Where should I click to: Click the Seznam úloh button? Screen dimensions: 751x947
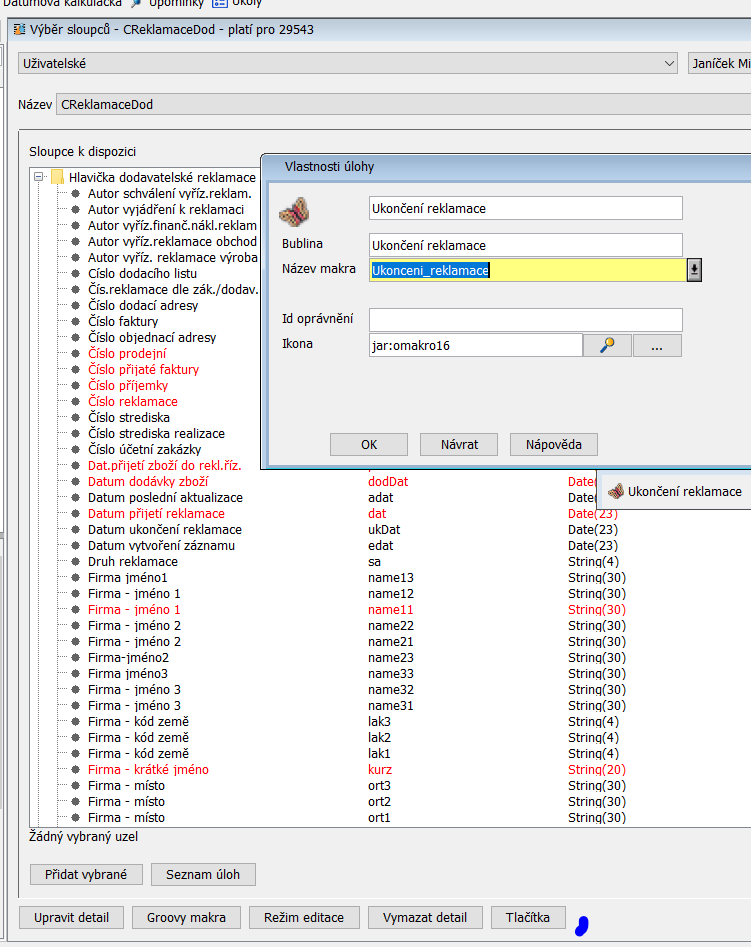[x=203, y=874]
